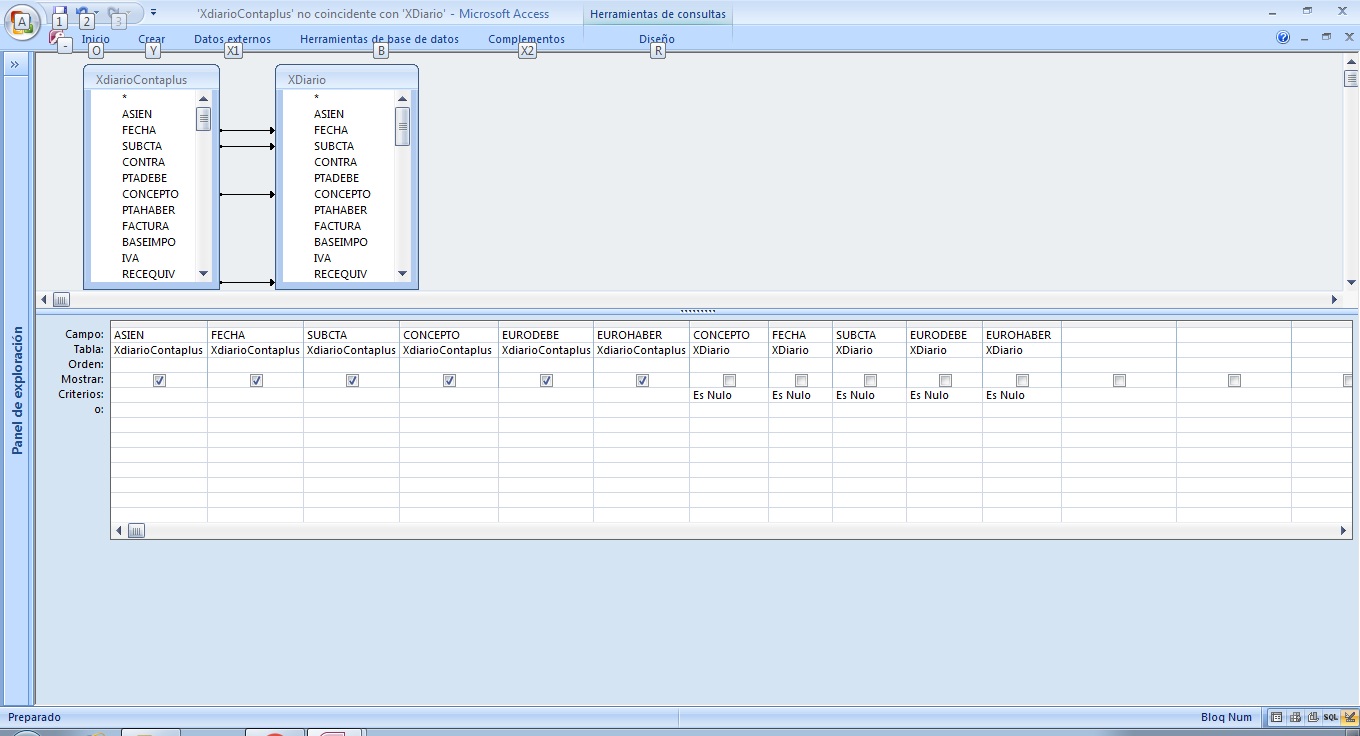Viewport: 1360px width, 736px height.
Task: Select join line between CONCEPTO fields
Action: (247, 194)
